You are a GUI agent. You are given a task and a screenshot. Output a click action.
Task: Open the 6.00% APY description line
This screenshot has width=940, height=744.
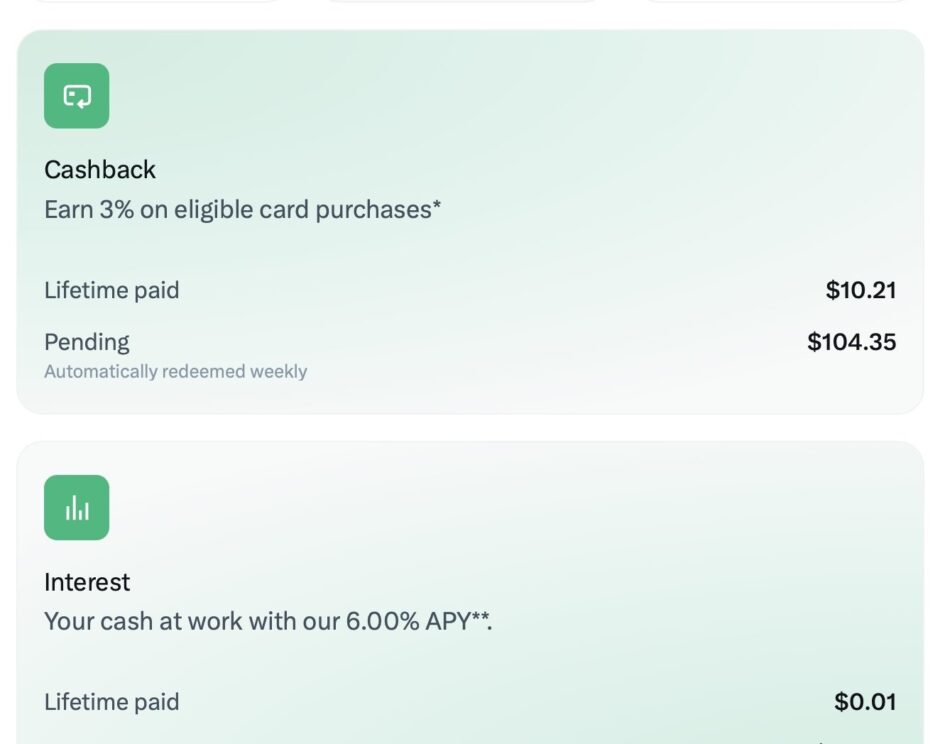[x=268, y=621]
